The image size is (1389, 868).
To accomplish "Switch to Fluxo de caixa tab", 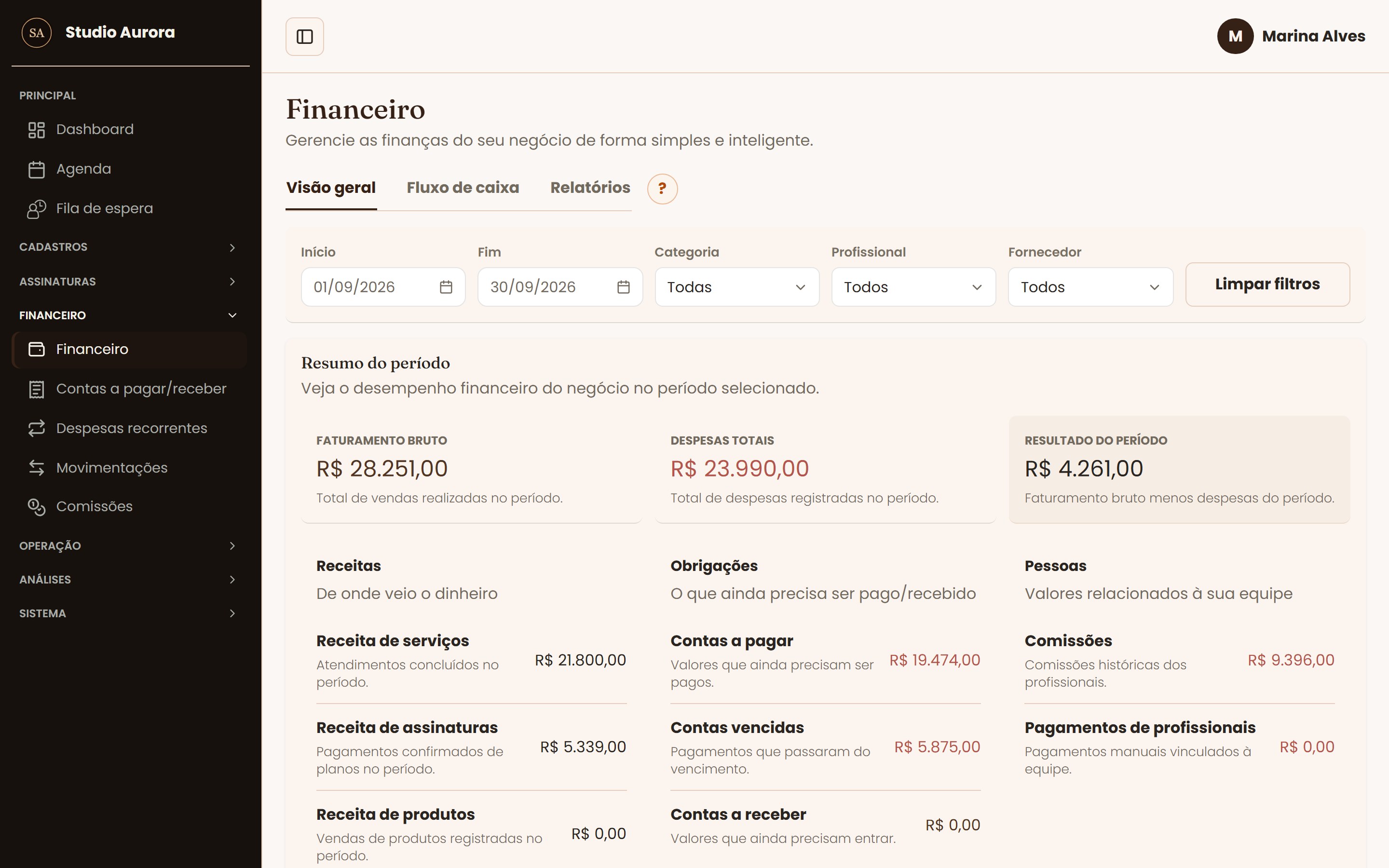I will pos(463,188).
